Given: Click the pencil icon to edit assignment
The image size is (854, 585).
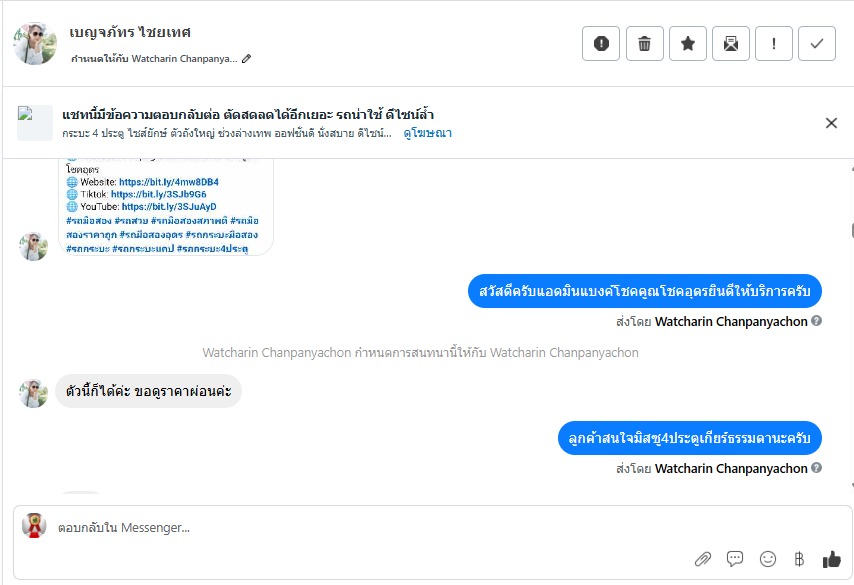Looking at the screenshot, I should (247, 59).
